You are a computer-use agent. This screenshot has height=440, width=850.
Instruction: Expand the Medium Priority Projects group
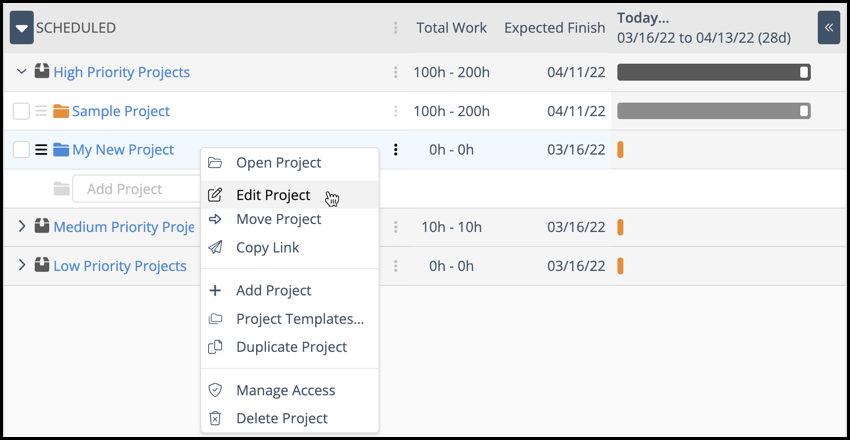pos(22,227)
